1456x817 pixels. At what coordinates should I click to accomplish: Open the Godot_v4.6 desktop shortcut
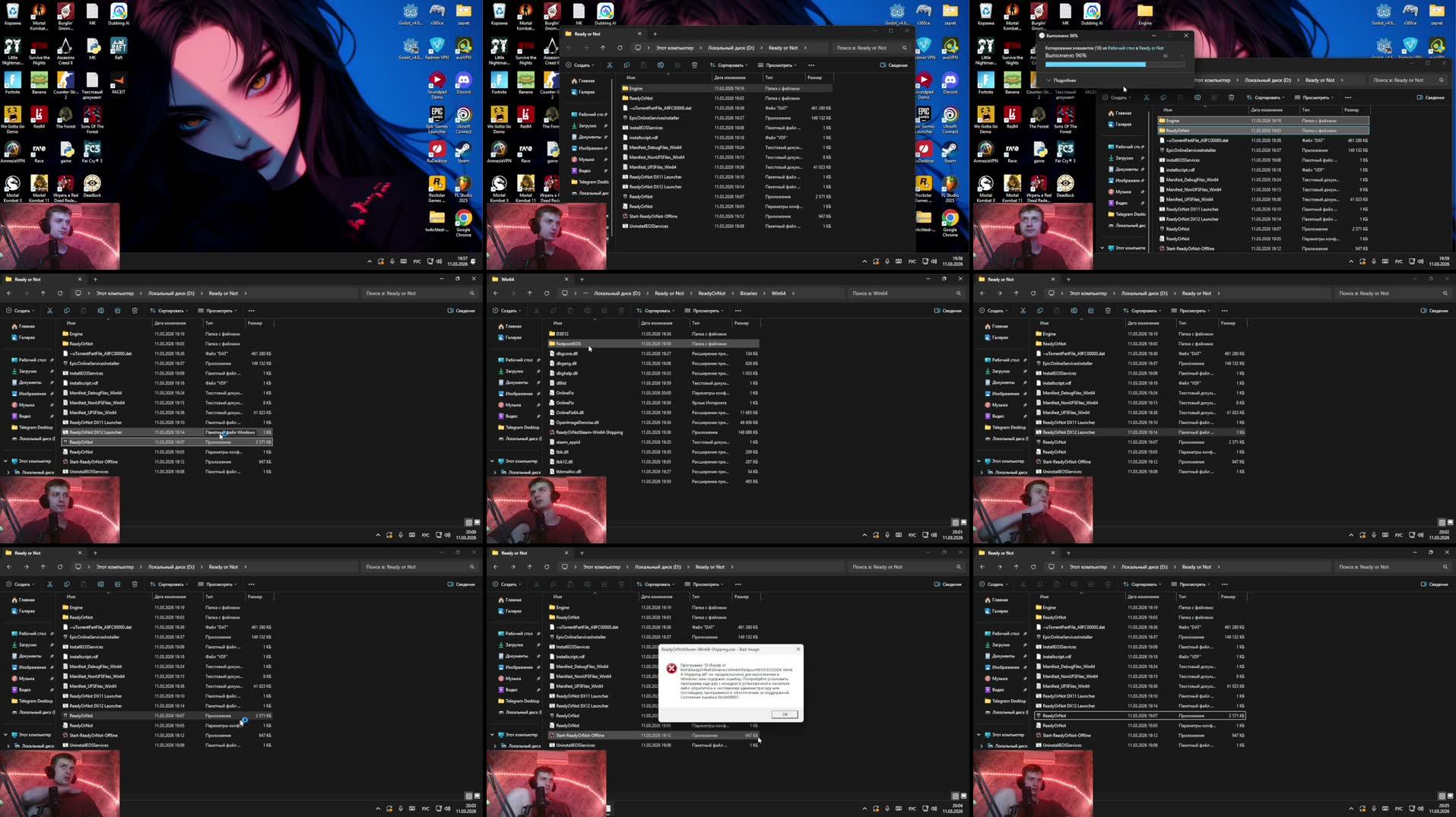410,11
